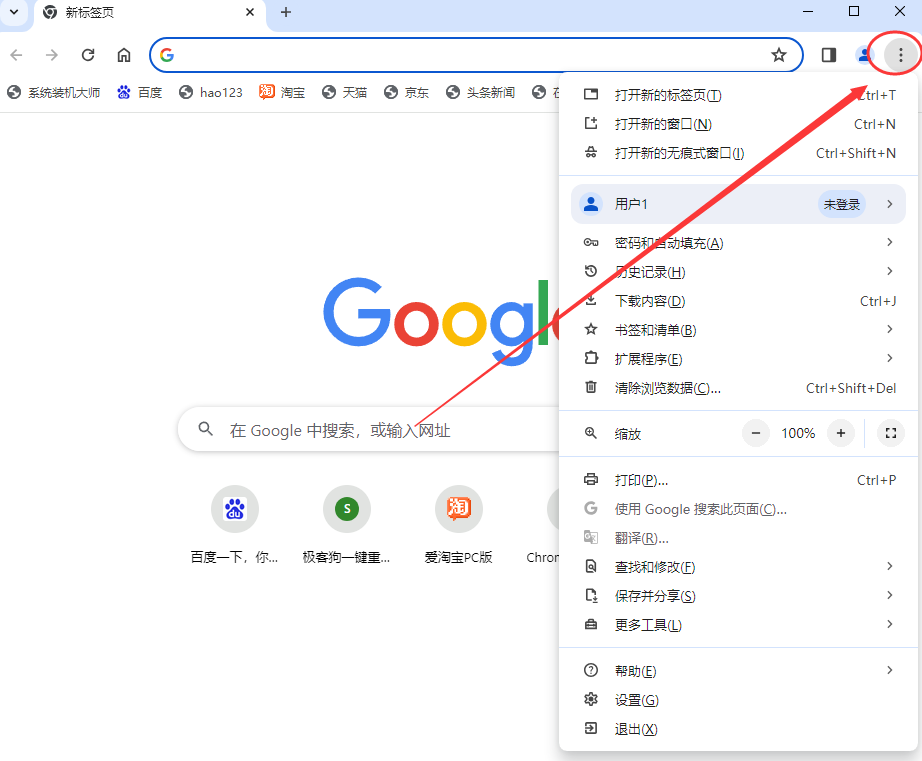Open the profile avatar button

pyautogui.click(x=864, y=55)
